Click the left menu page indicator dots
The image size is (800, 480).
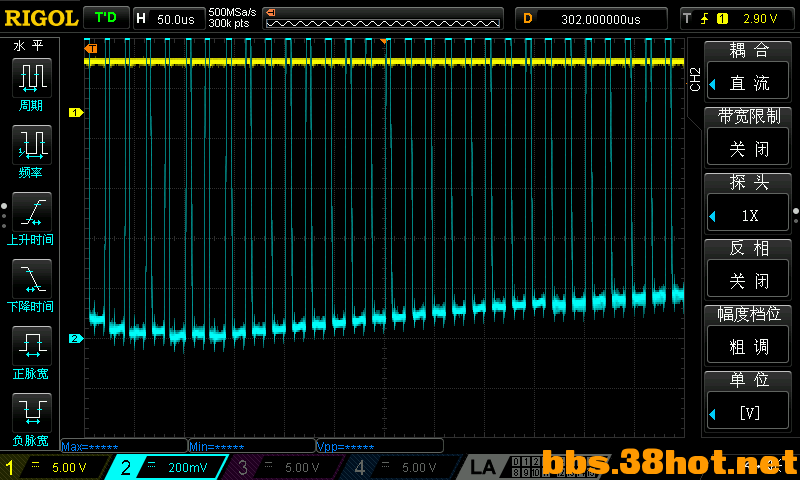pos(4,216)
